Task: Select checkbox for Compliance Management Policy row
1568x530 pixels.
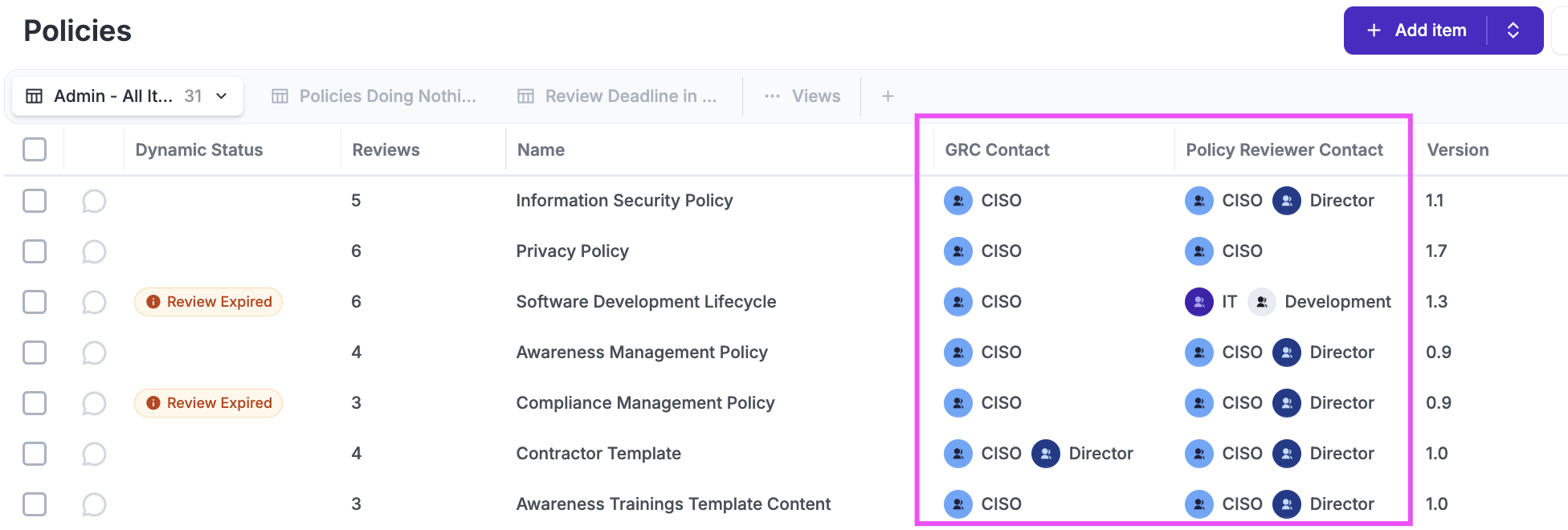Action: pyautogui.click(x=35, y=403)
